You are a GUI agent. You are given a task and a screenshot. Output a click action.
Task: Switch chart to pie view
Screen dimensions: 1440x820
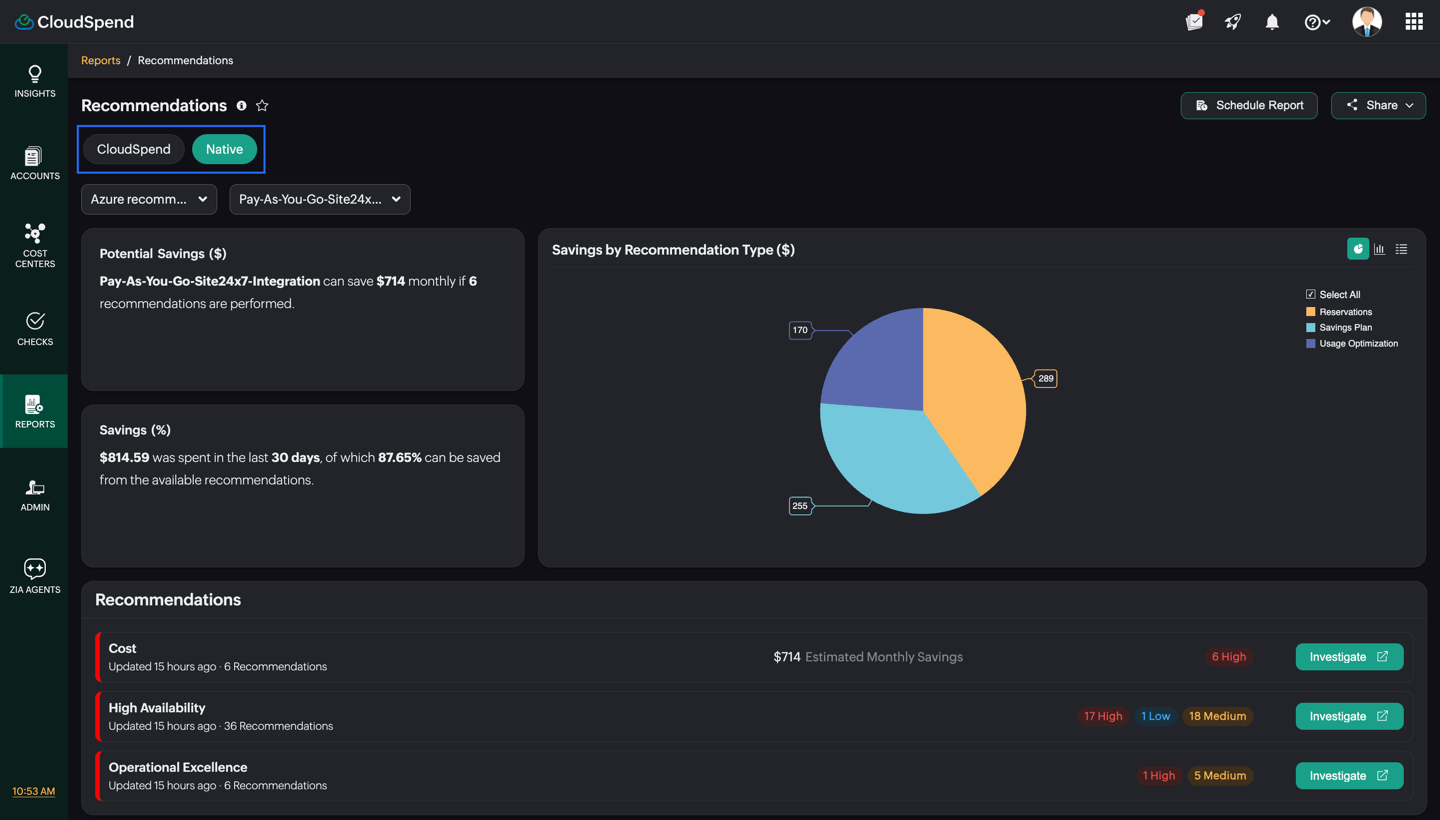[1358, 249]
